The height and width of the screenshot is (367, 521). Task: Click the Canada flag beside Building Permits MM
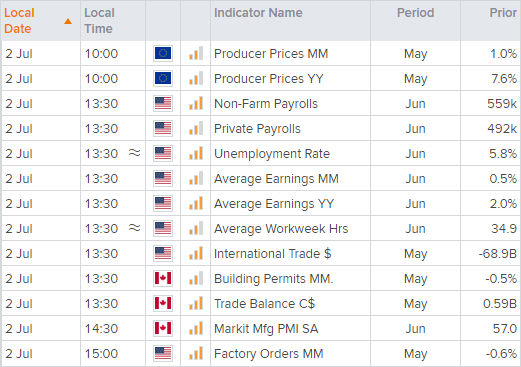[163, 278]
